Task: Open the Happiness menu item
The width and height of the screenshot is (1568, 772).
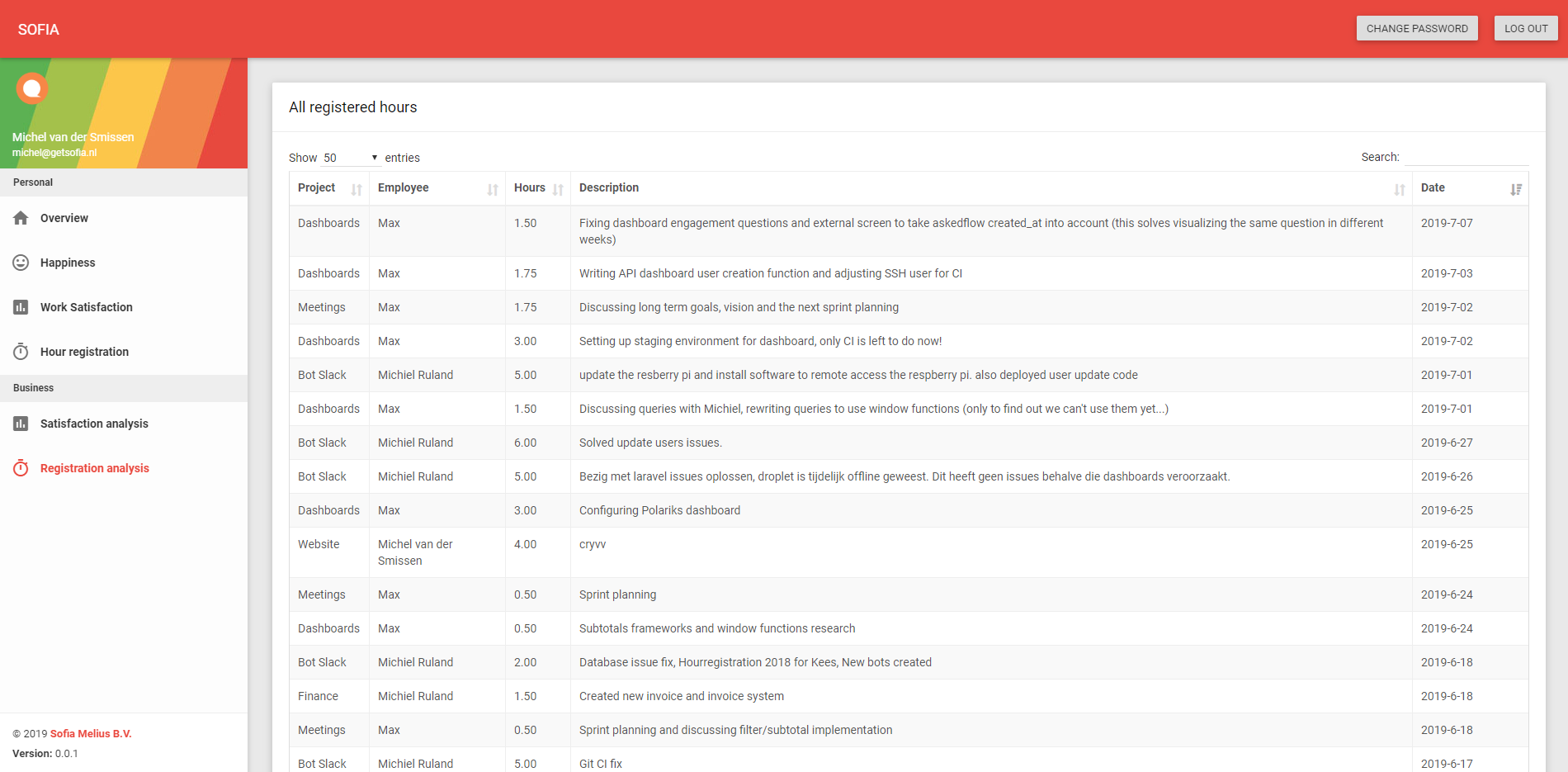Action: click(x=68, y=263)
